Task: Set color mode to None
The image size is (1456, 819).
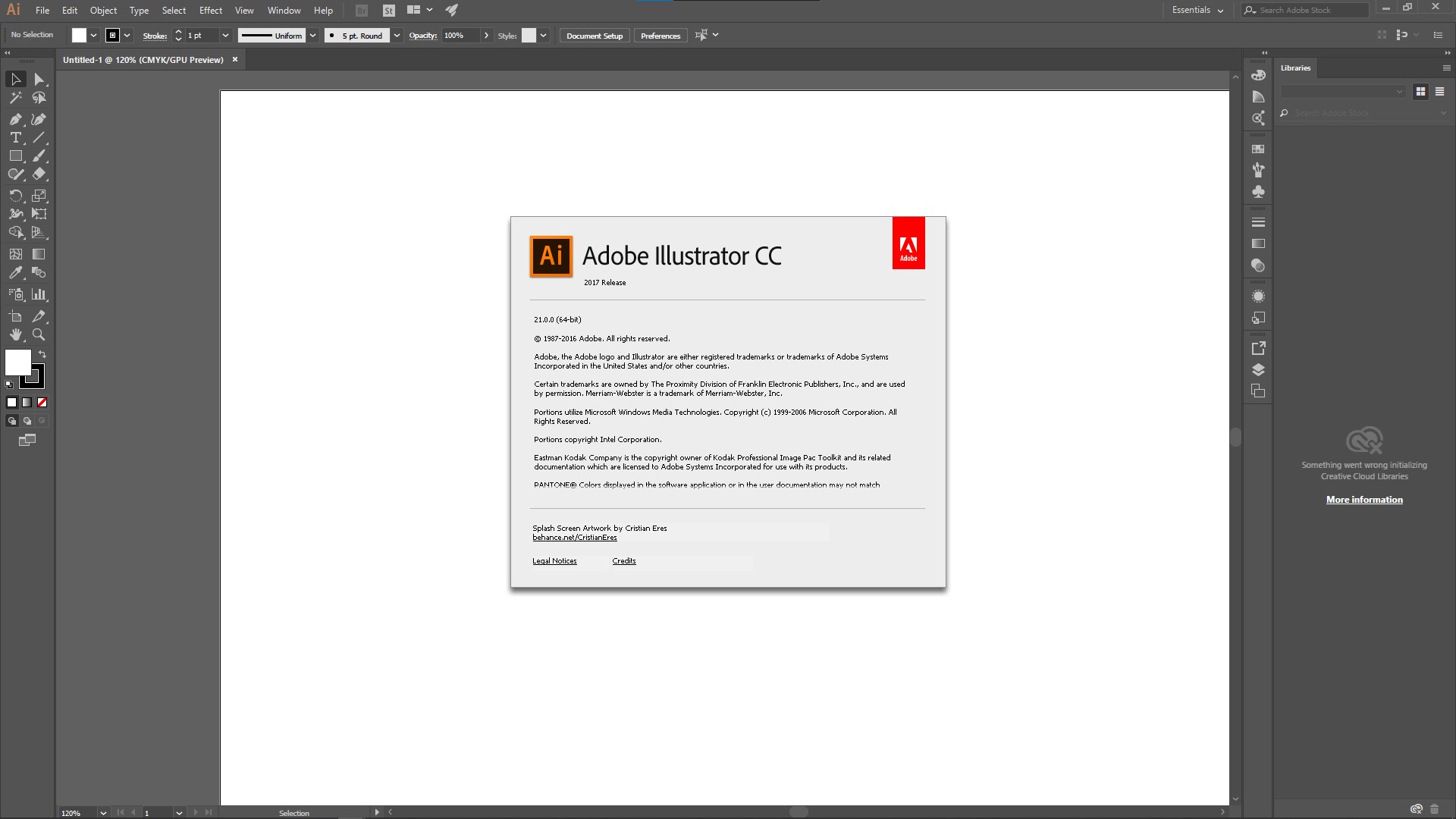Action: point(42,403)
